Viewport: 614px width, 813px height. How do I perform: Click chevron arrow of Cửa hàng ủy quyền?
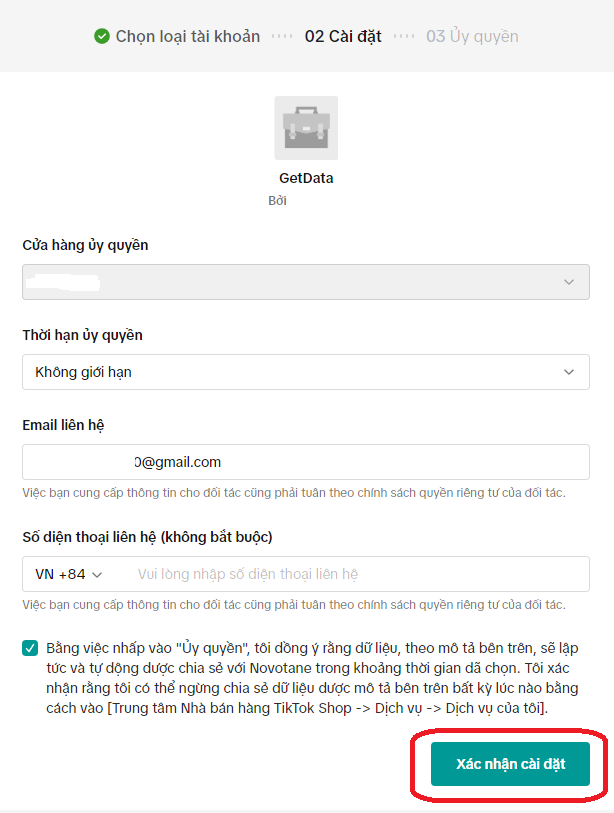[x=569, y=282]
